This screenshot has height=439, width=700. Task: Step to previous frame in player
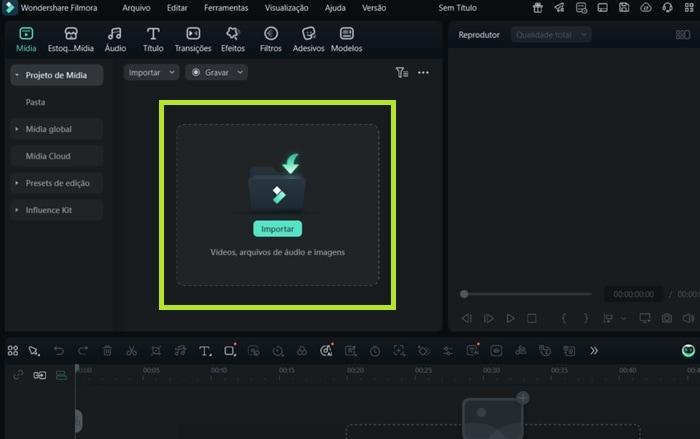click(467, 318)
